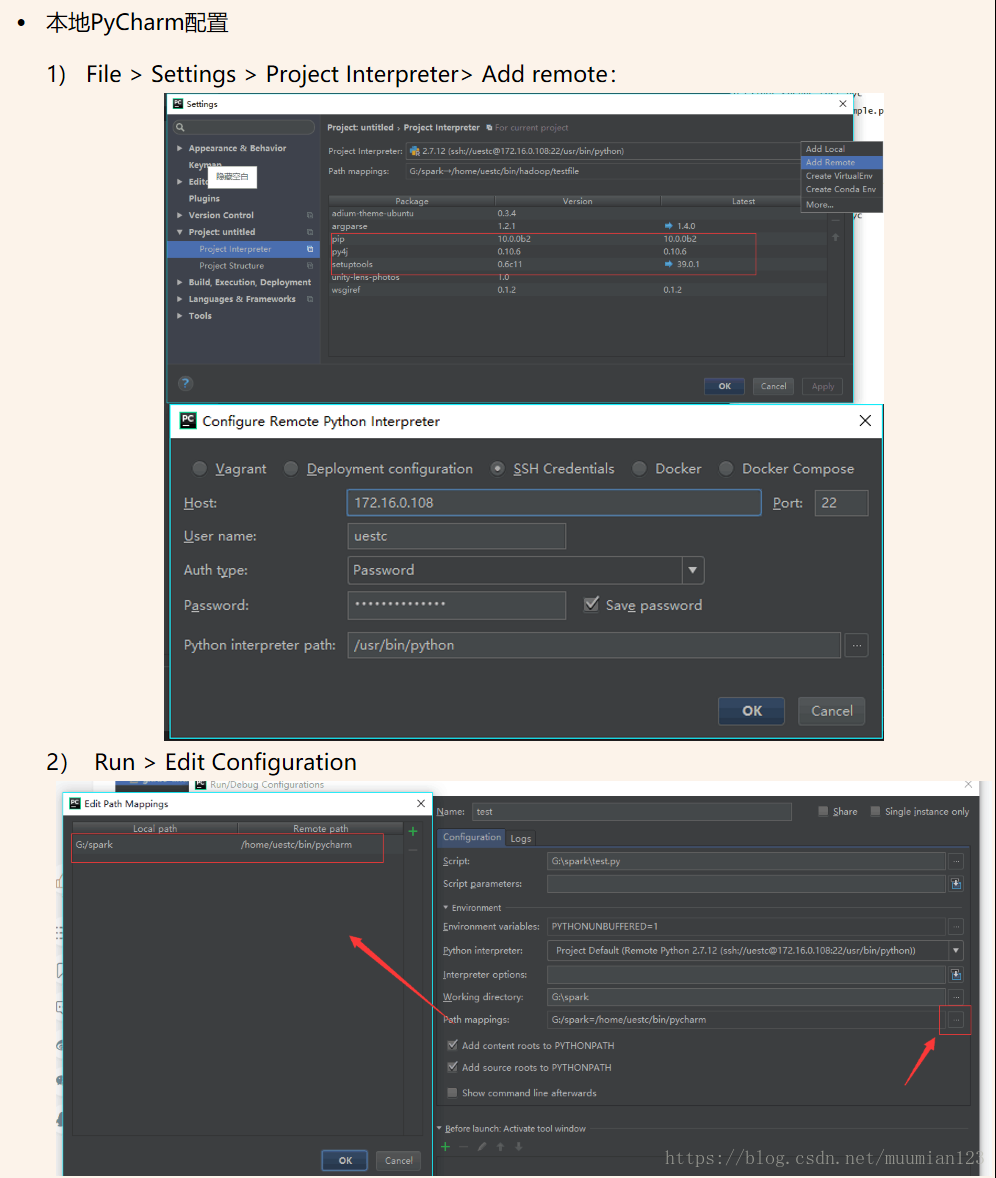Click project-scope icon beside Version Control

click(x=309, y=216)
